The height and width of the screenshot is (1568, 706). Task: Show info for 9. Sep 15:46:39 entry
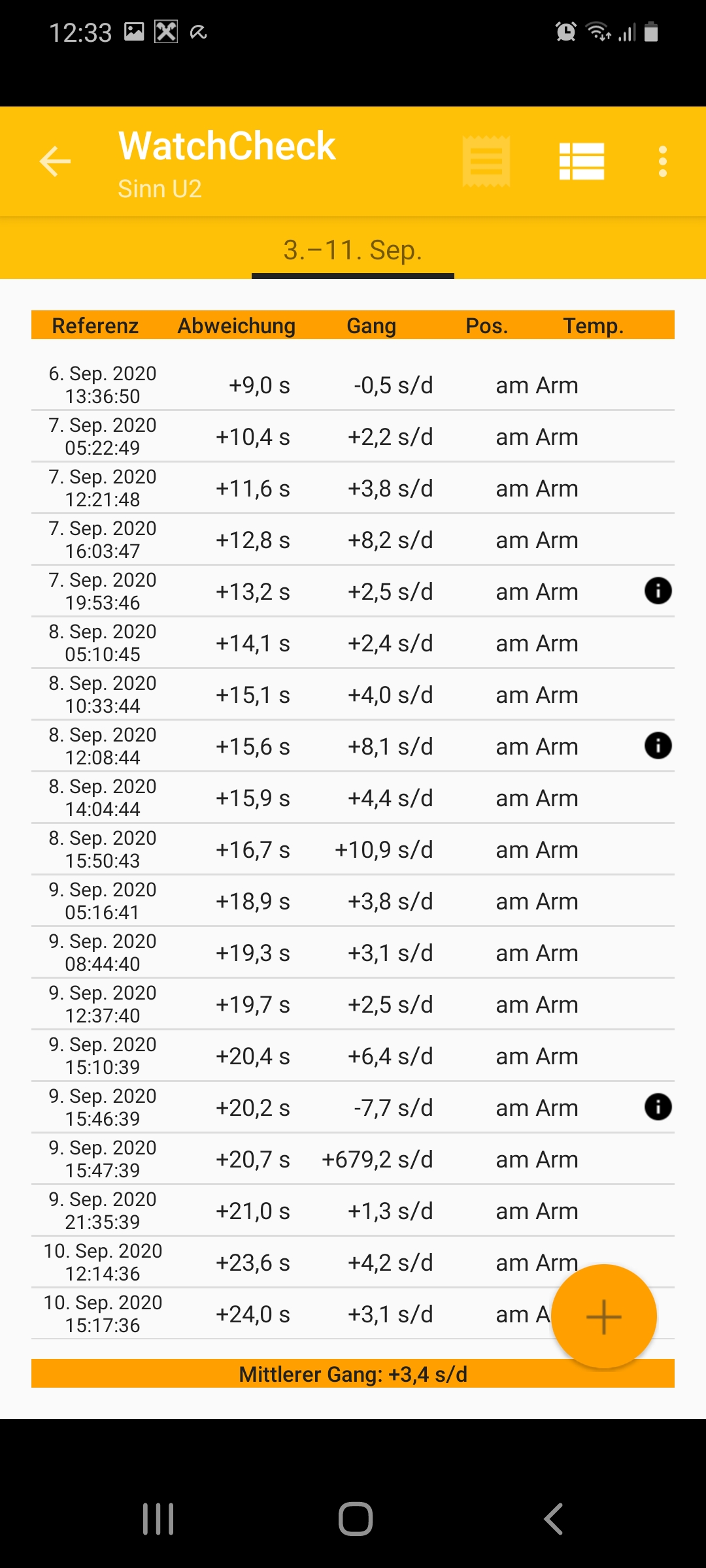[x=658, y=1107]
